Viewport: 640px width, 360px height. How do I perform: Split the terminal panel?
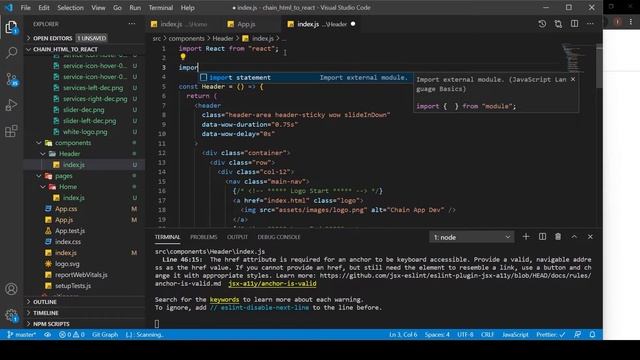542,237
